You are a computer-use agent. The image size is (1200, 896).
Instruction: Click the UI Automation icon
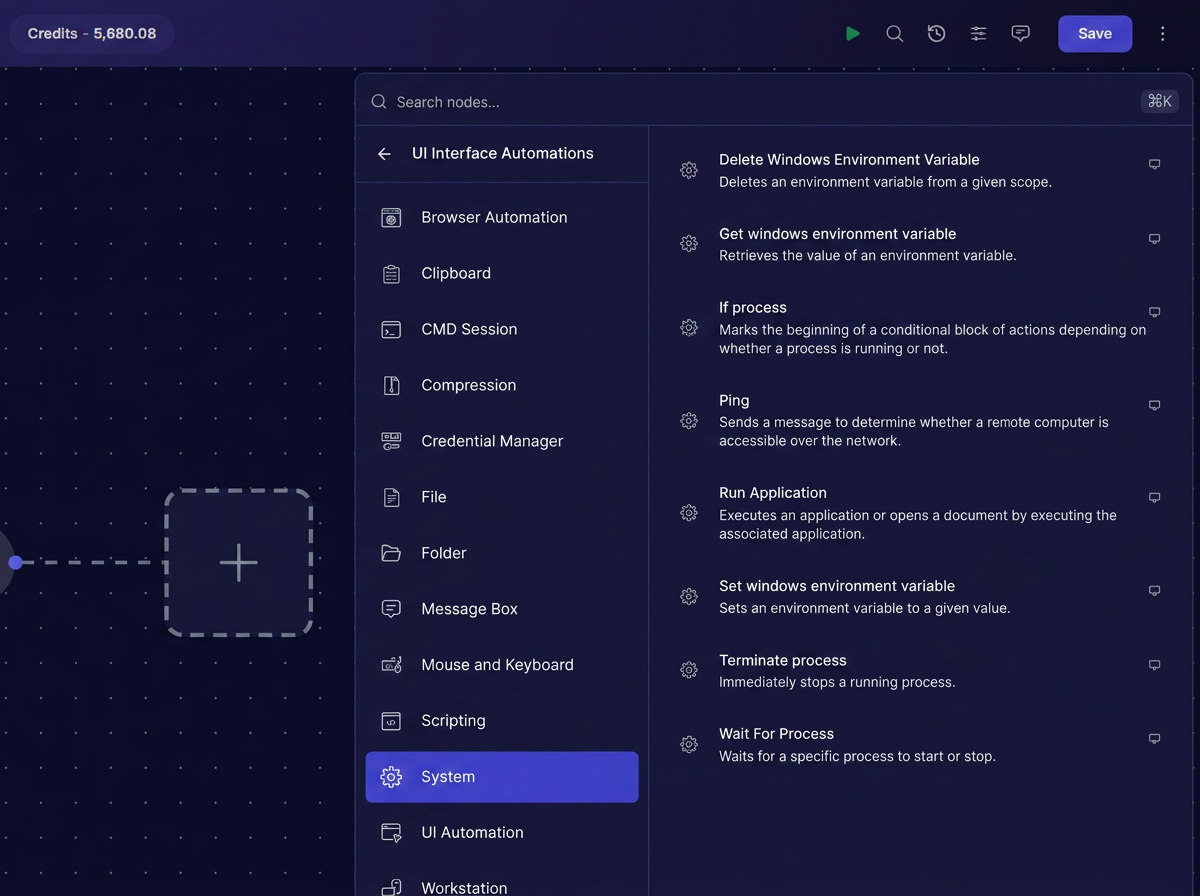tap(391, 833)
